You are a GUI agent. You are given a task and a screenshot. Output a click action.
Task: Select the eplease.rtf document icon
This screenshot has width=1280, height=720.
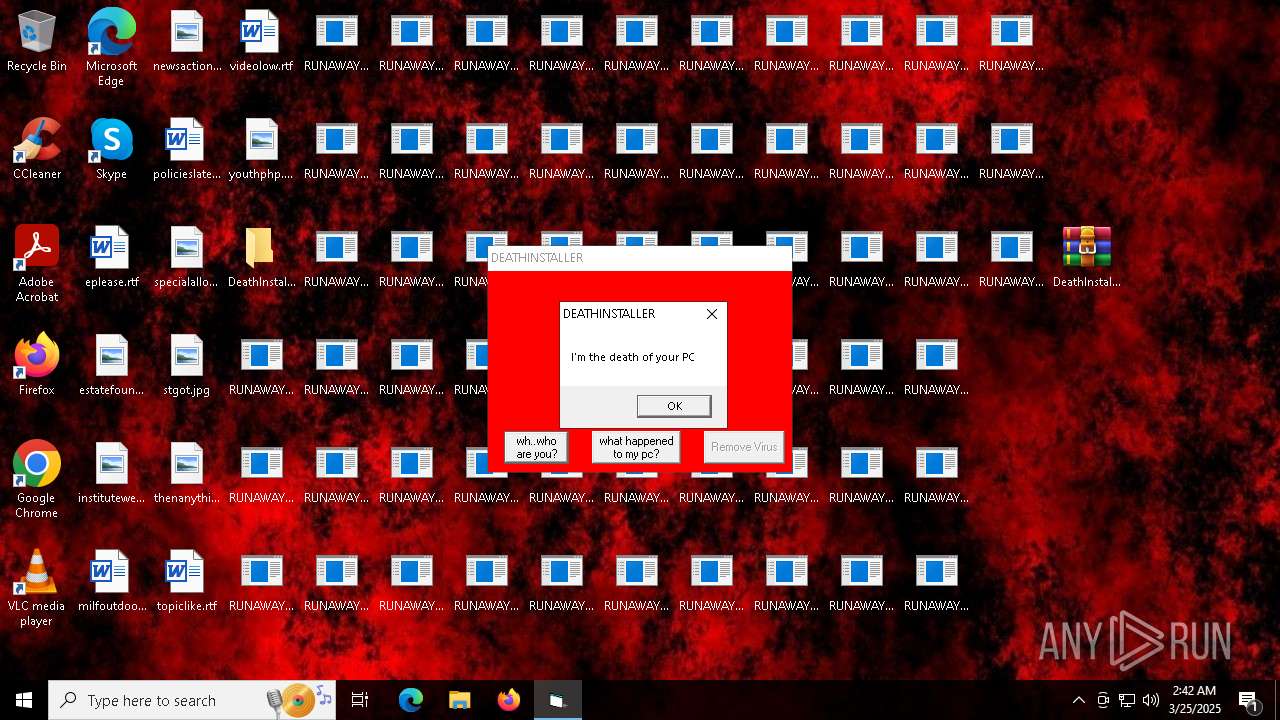point(111,257)
